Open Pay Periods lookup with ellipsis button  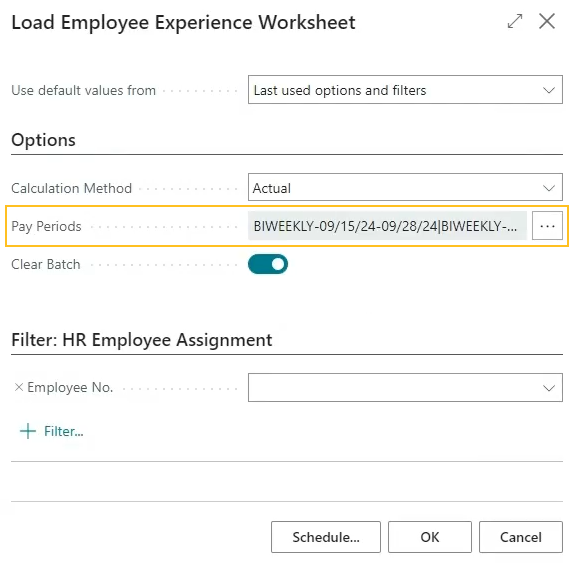[x=547, y=226]
